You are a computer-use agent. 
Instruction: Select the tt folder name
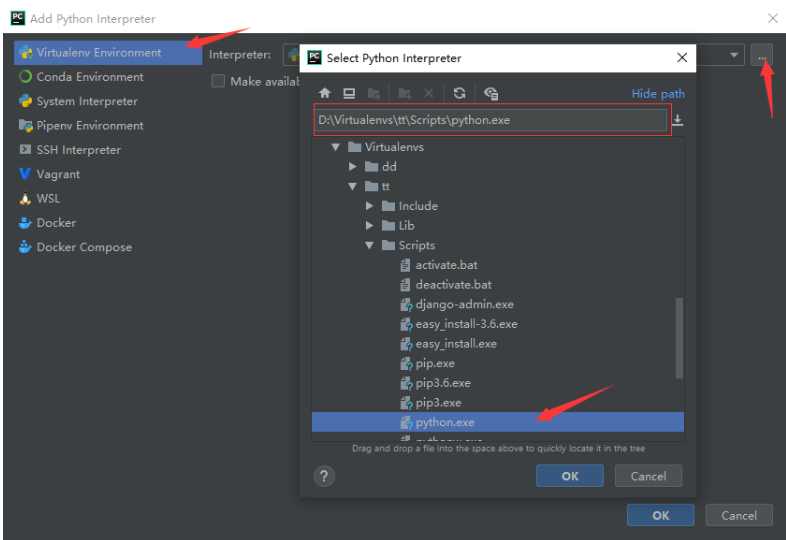click(x=385, y=187)
